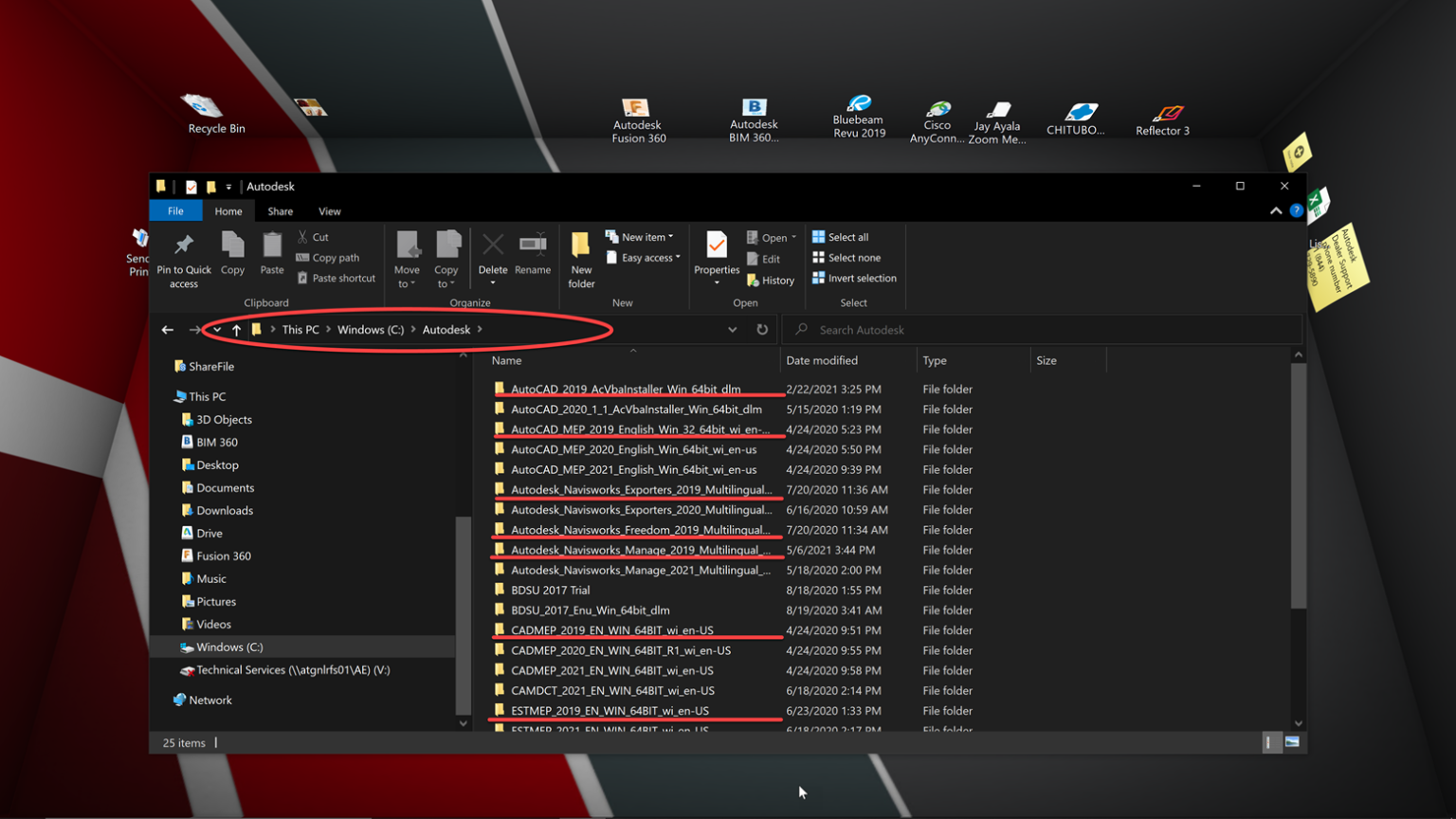Expand the address bar history dropdown
Image resolution: width=1456 pixels, height=819 pixels.
[x=733, y=329]
